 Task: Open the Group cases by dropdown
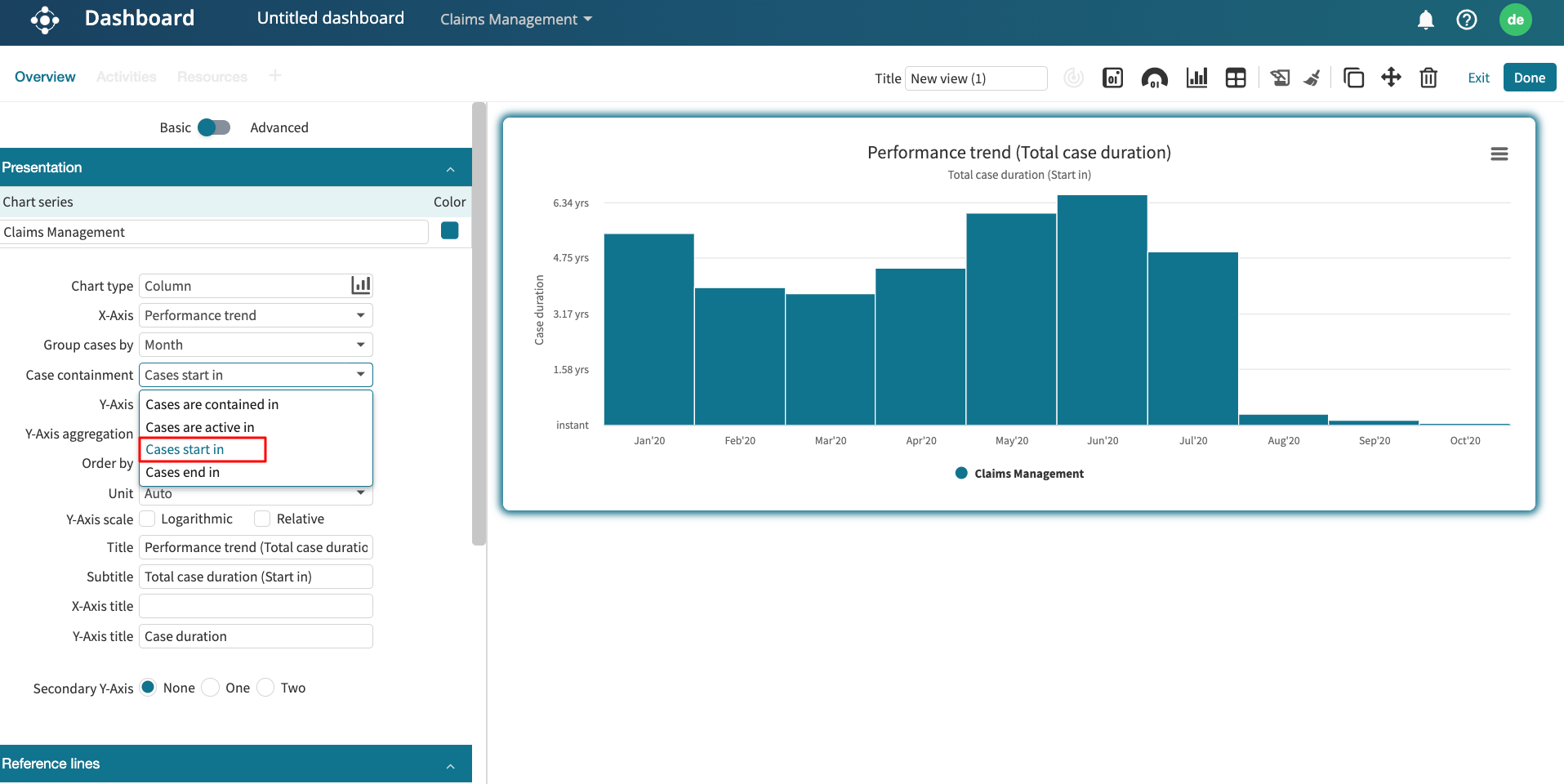pyautogui.click(x=256, y=345)
